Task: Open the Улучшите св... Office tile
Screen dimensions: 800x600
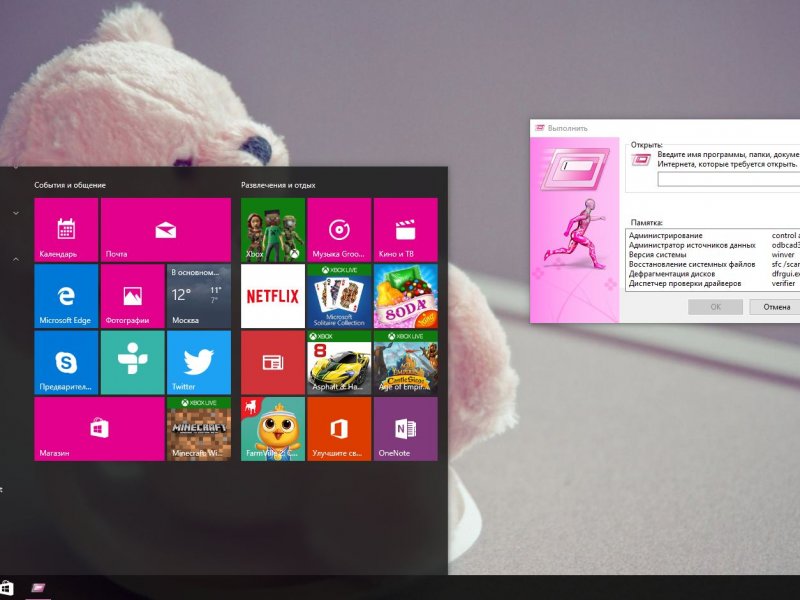Action: click(339, 429)
